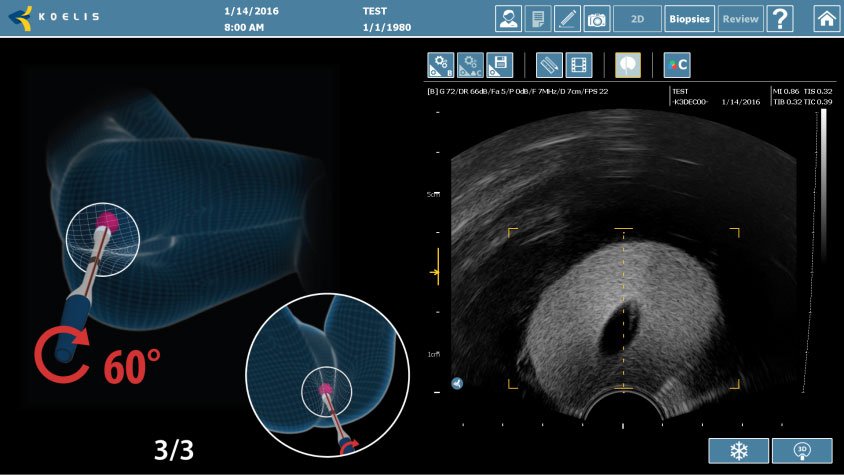Image resolution: width=844 pixels, height=475 pixels.
Task: Open the Review tab
Action: [x=741, y=19]
